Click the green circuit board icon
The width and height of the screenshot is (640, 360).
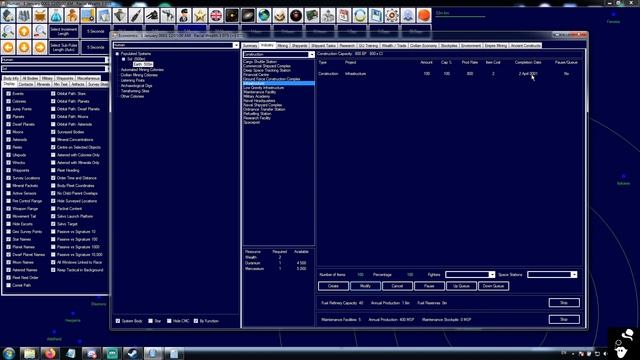click(x=312, y=16)
